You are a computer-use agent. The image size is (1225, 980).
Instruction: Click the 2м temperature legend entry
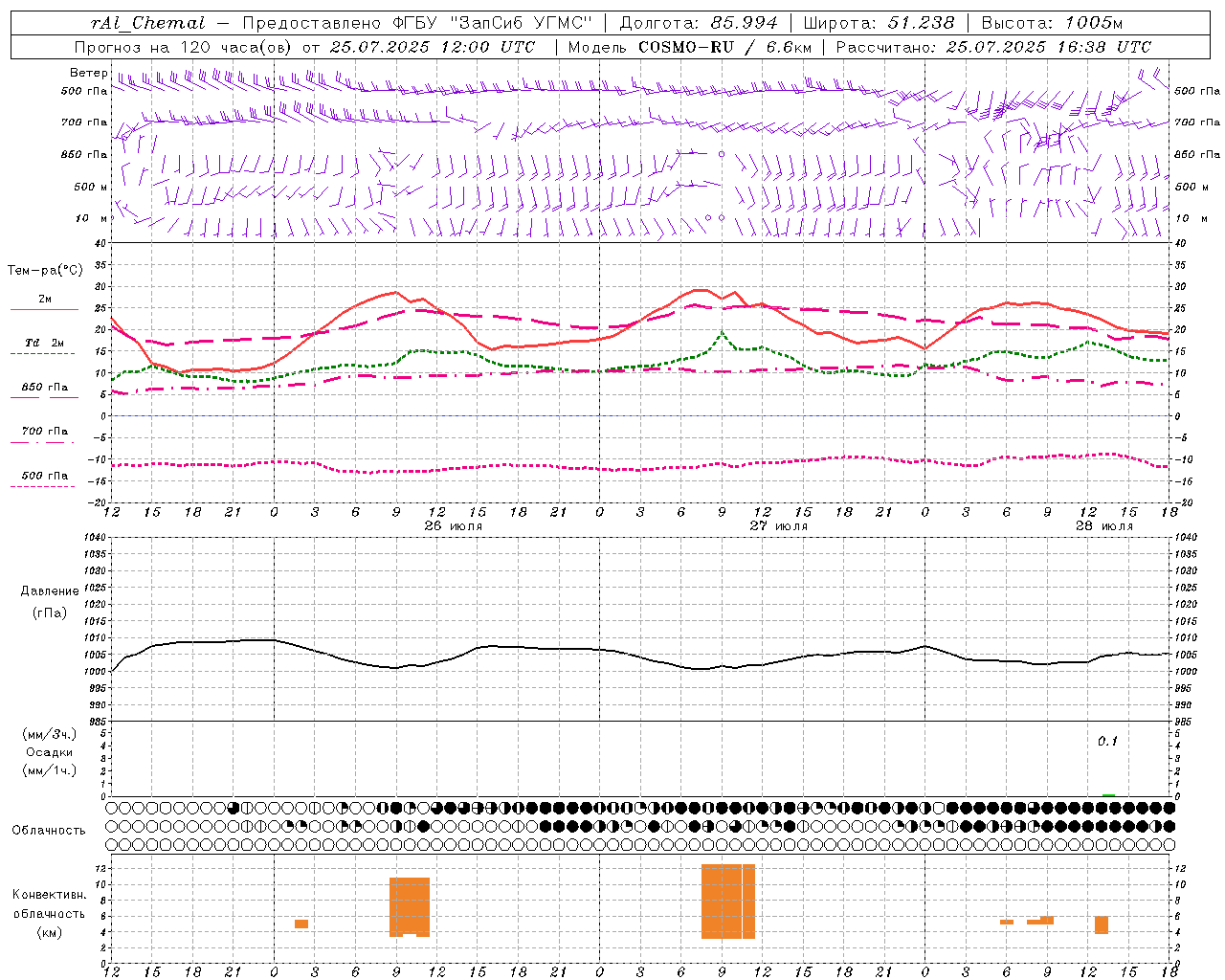45,299
